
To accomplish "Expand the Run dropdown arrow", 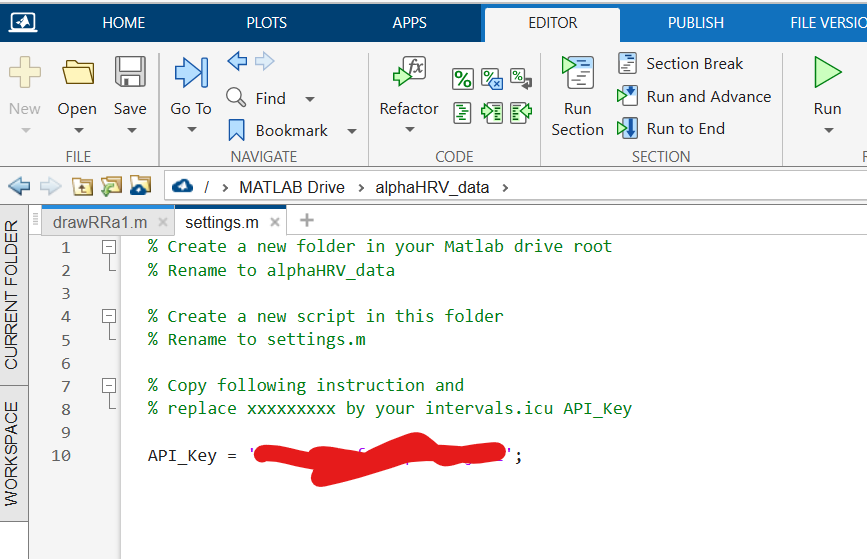I will click(x=828, y=130).
